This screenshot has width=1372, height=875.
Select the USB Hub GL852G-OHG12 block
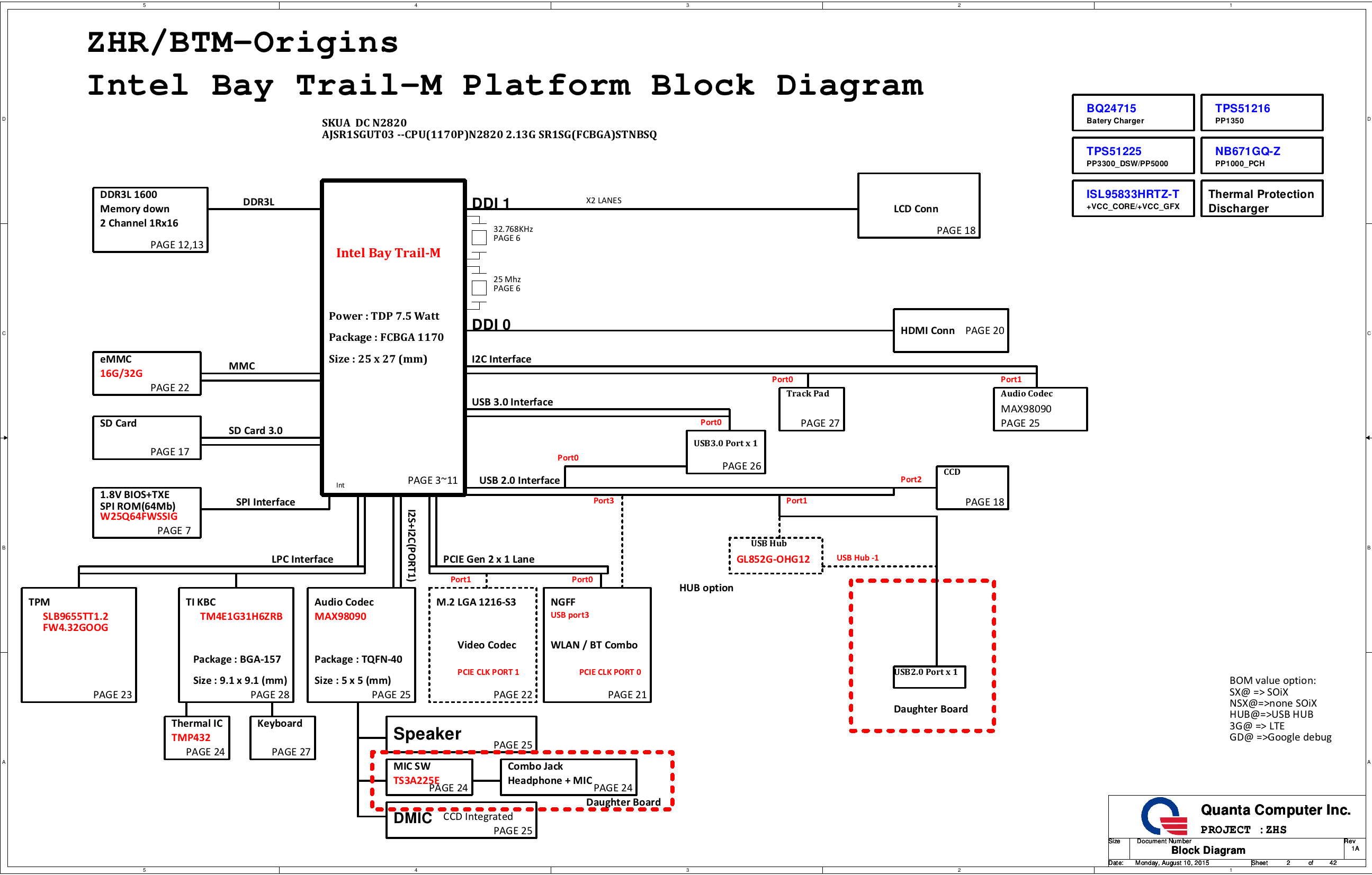[x=775, y=555]
